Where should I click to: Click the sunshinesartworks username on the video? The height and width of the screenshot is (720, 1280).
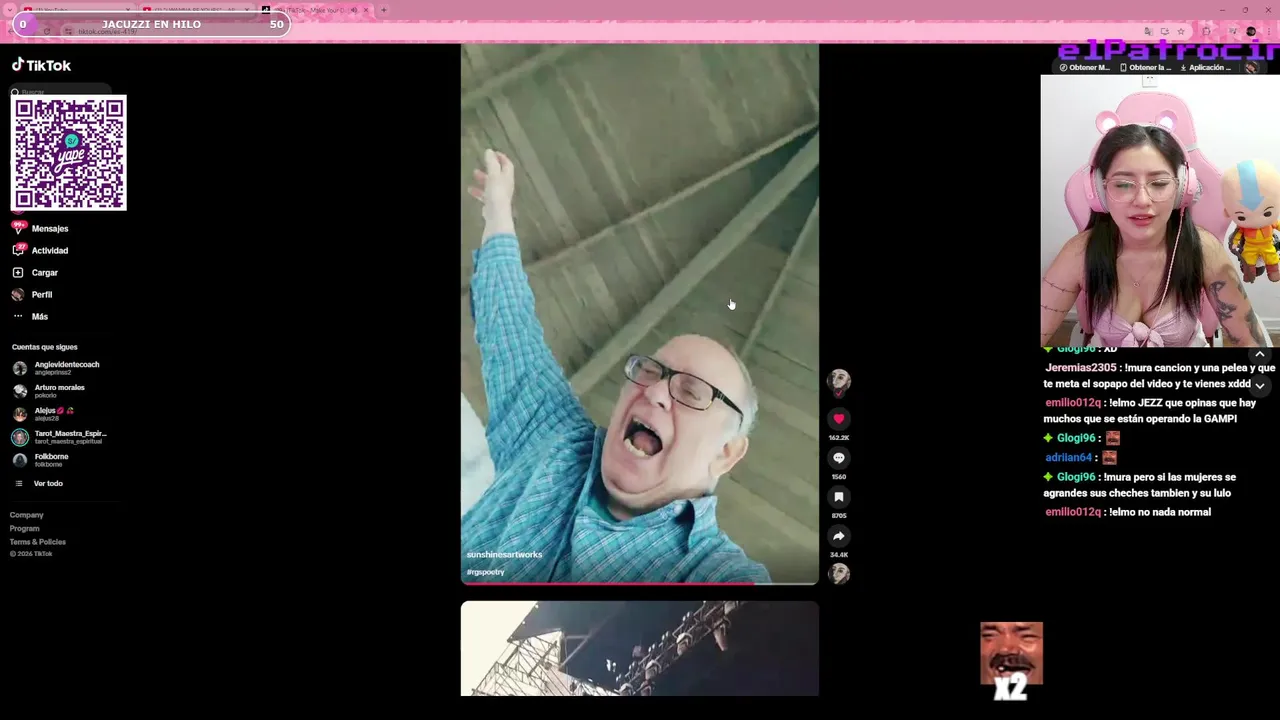pos(504,555)
